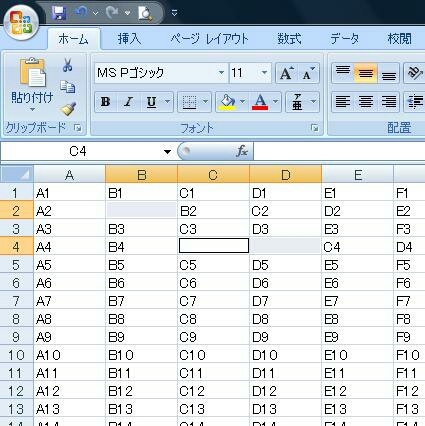This screenshot has width=425, height=426.
Task: Toggle bold formatting
Action: tap(105, 102)
